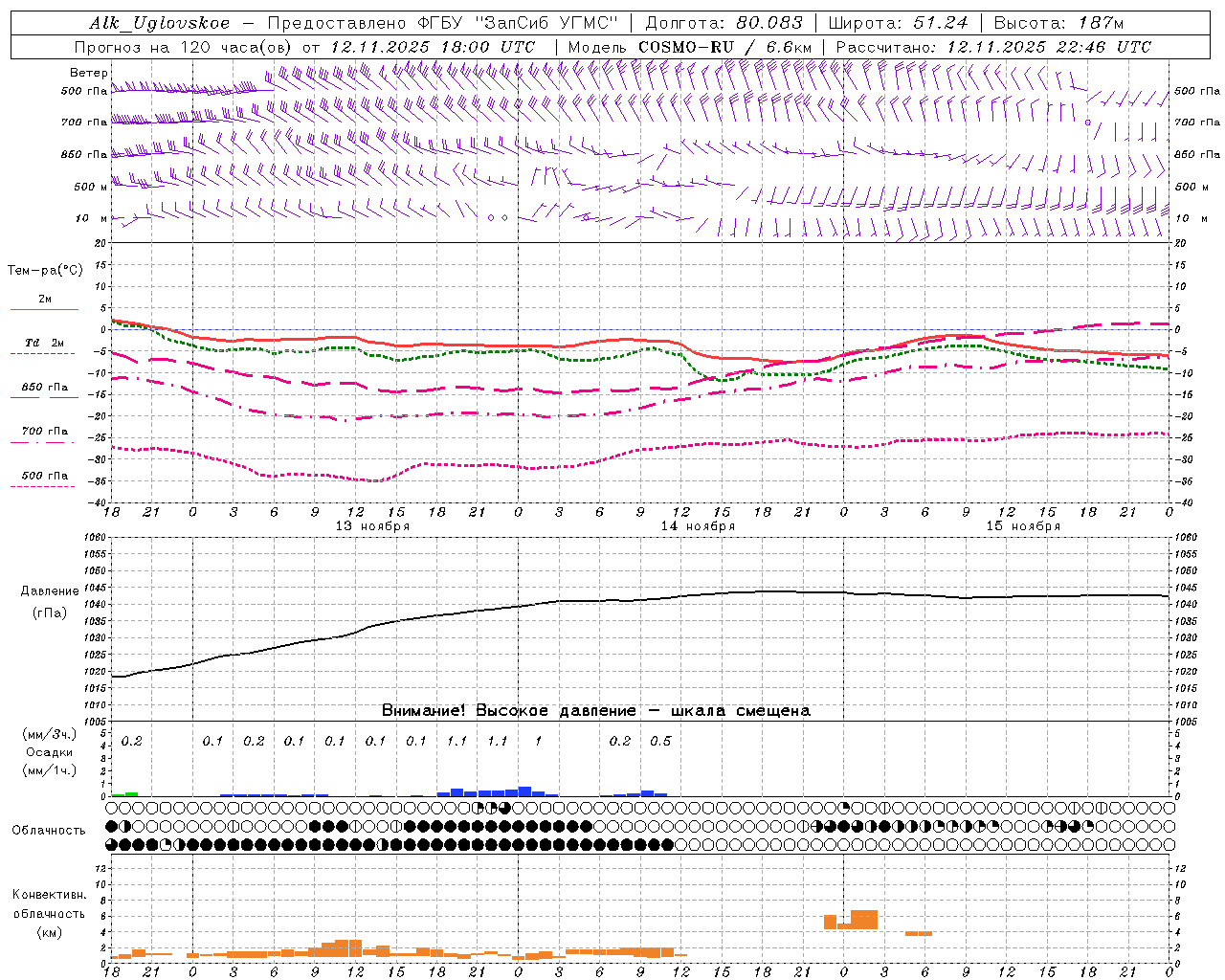Viewport: 1225px width, 980px height.
Task: Click the longitude value Долгота: 80.083
Action: (x=724, y=23)
